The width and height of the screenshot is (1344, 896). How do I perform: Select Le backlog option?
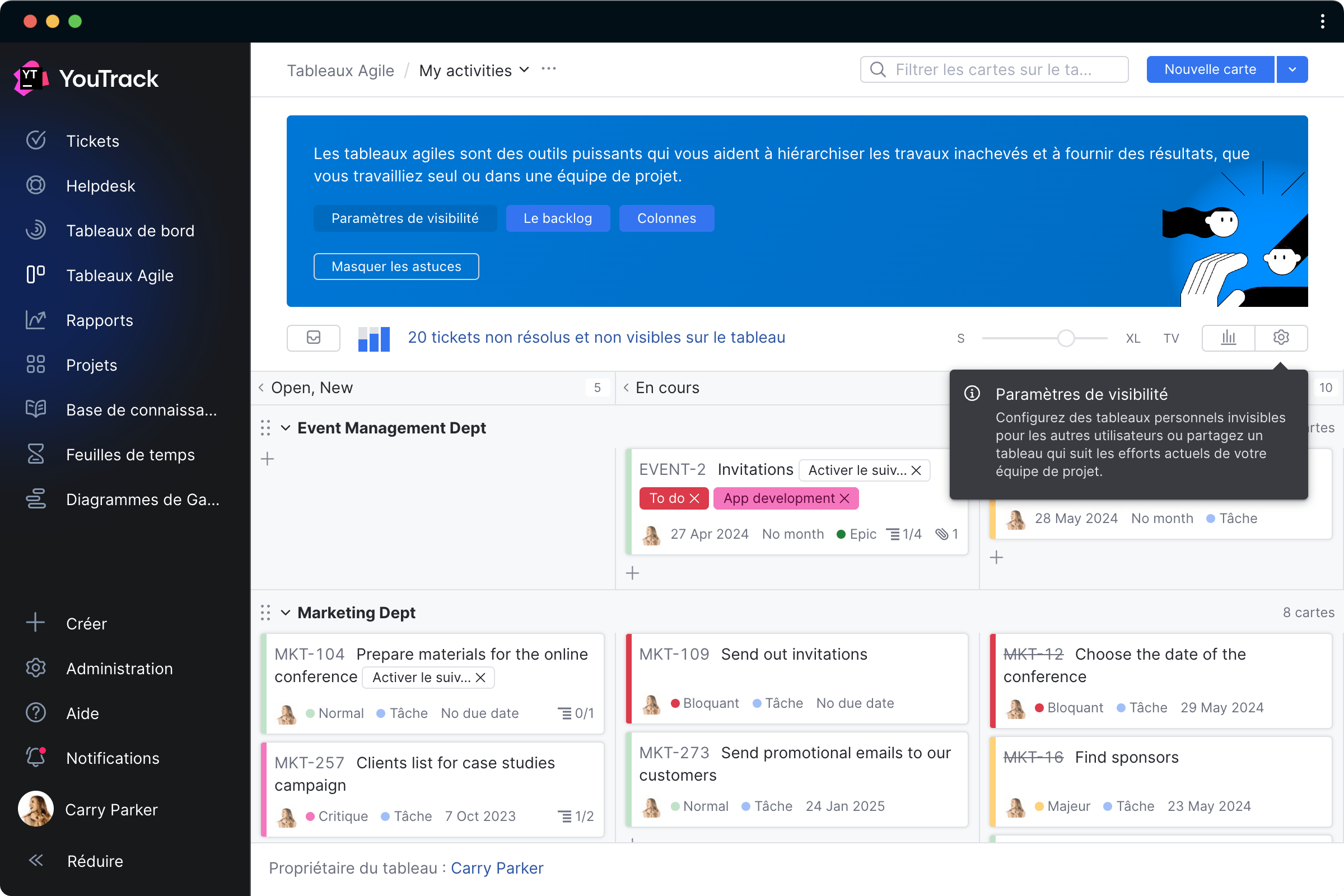[558, 217]
